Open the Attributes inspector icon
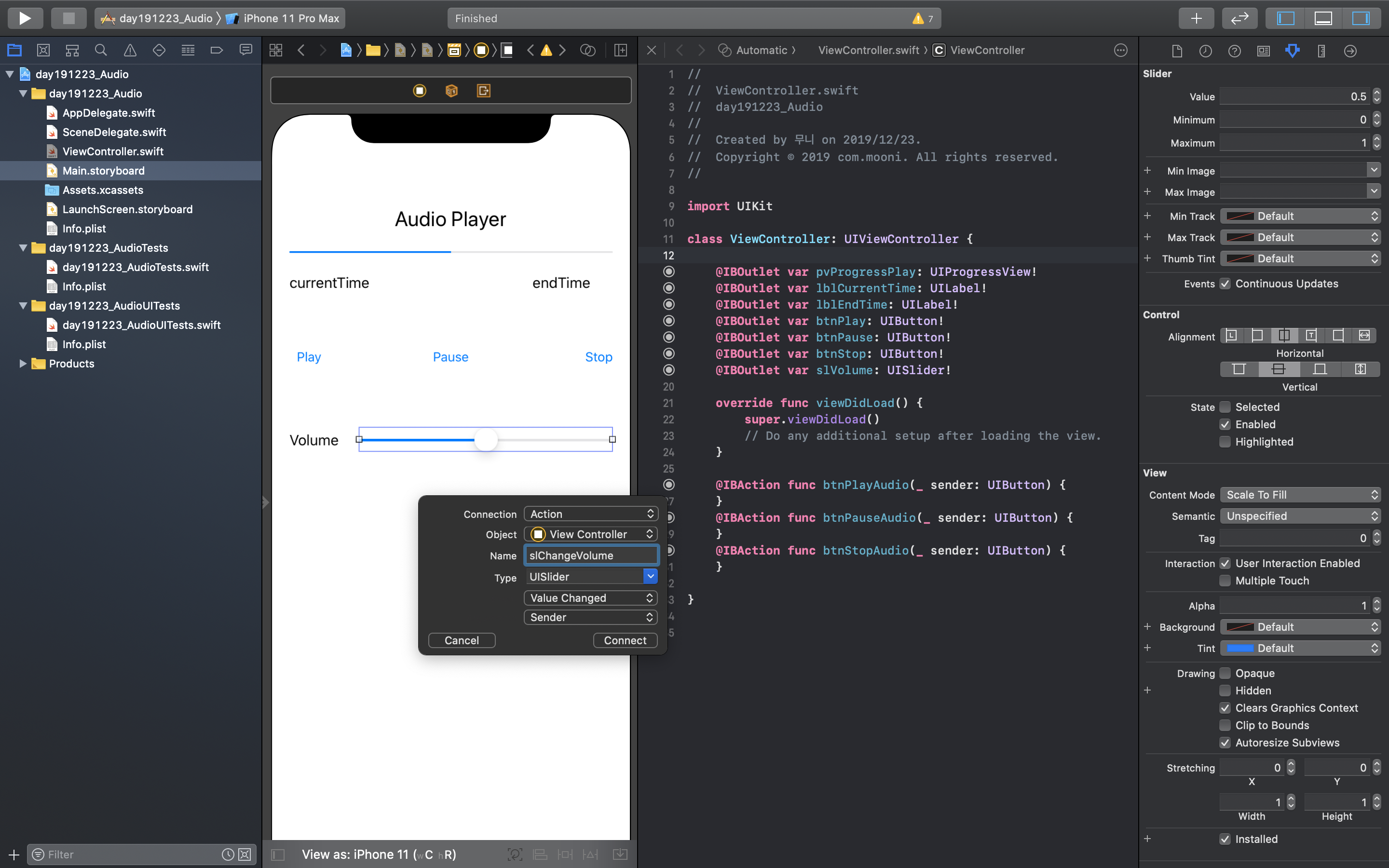 pos(1292,51)
